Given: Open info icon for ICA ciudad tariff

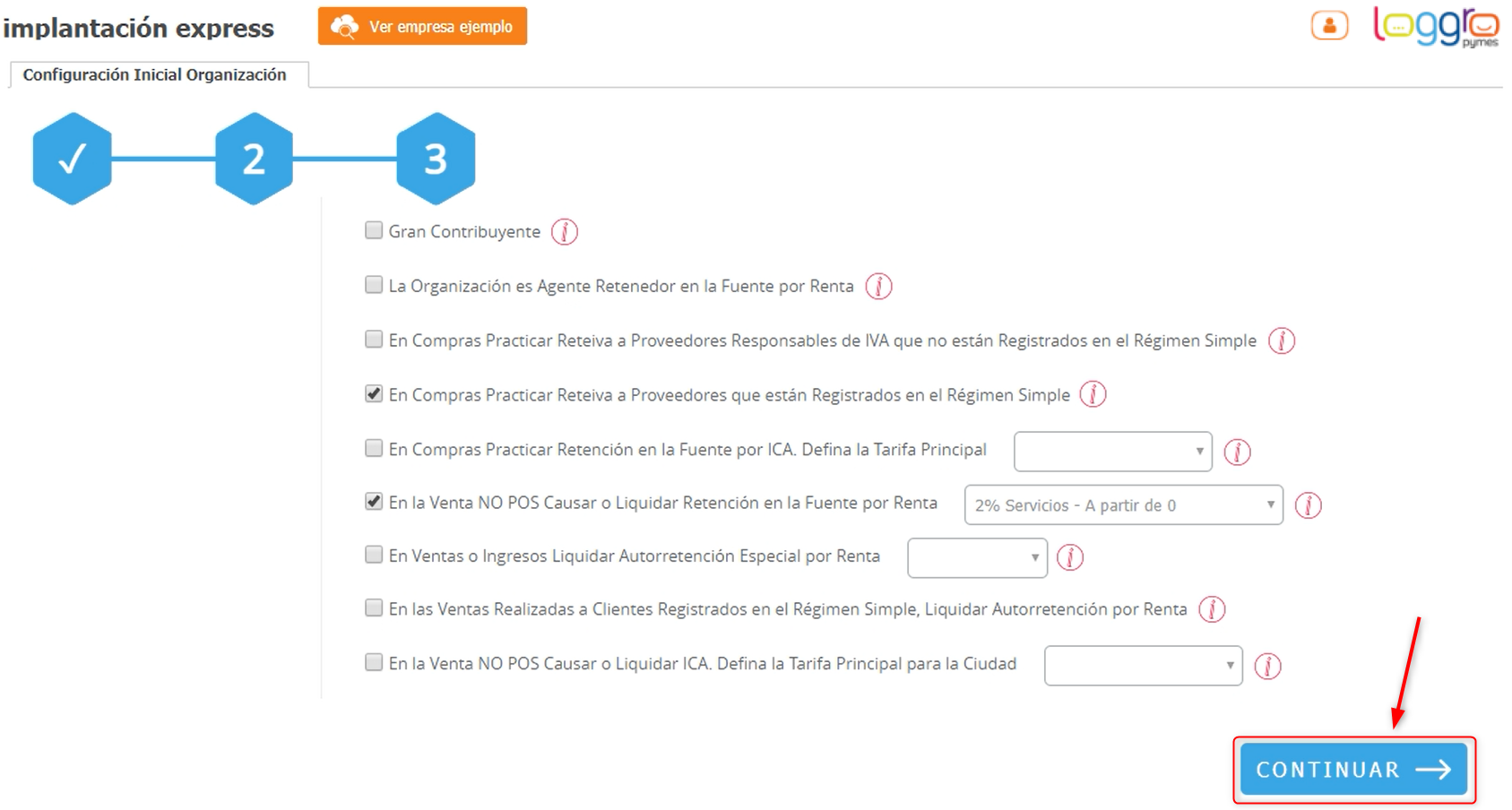Looking at the screenshot, I should coord(1267,666).
